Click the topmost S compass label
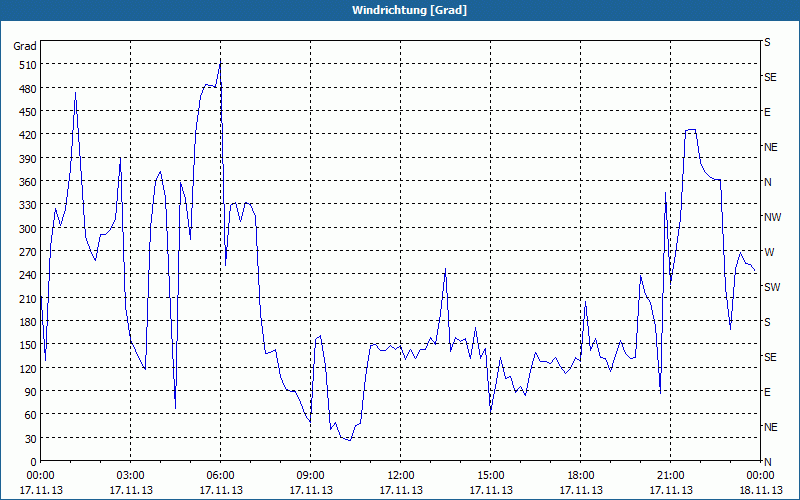 coord(767,42)
